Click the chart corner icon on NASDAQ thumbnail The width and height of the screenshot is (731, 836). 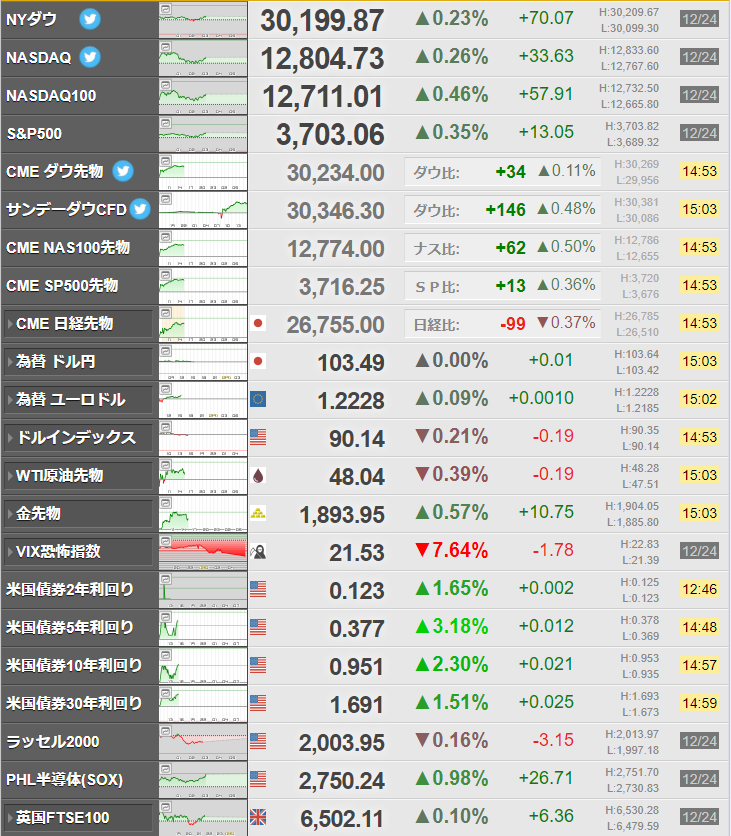click(x=166, y=47)
